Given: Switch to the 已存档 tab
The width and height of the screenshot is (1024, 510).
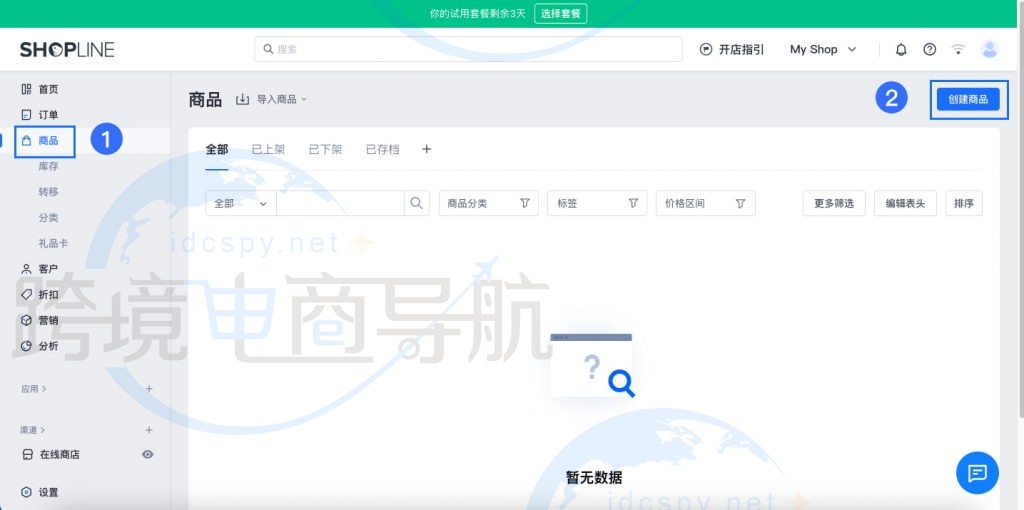Looking at the screenshot, I should point(382,150).
